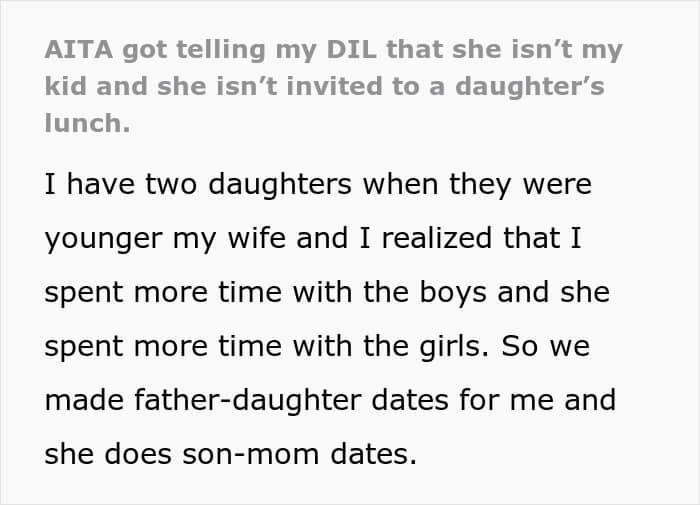The height and width of the screenshot is (505, 700).
Task: Click "daughter's" in the gray heading
Action: (x=530, y=87)
